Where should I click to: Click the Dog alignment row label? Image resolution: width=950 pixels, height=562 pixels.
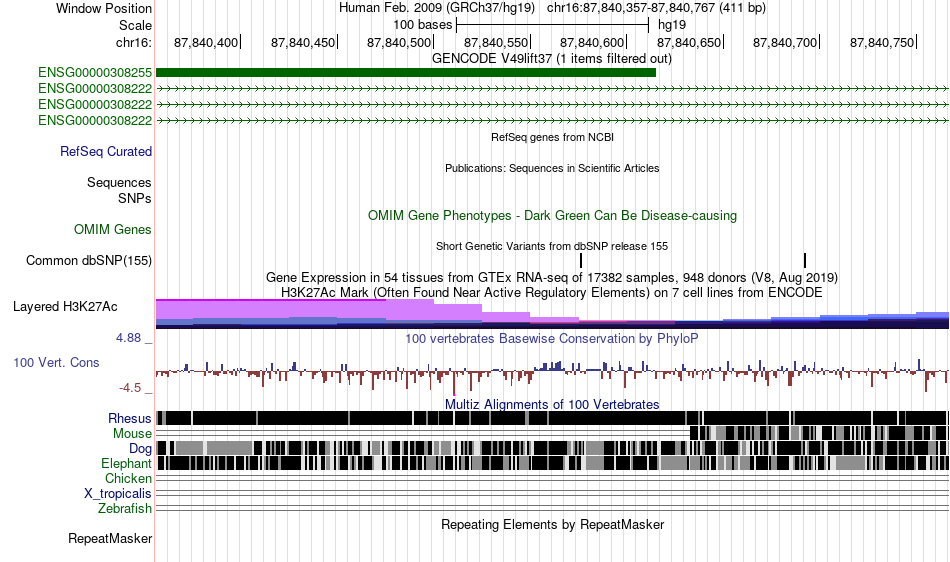140,449
